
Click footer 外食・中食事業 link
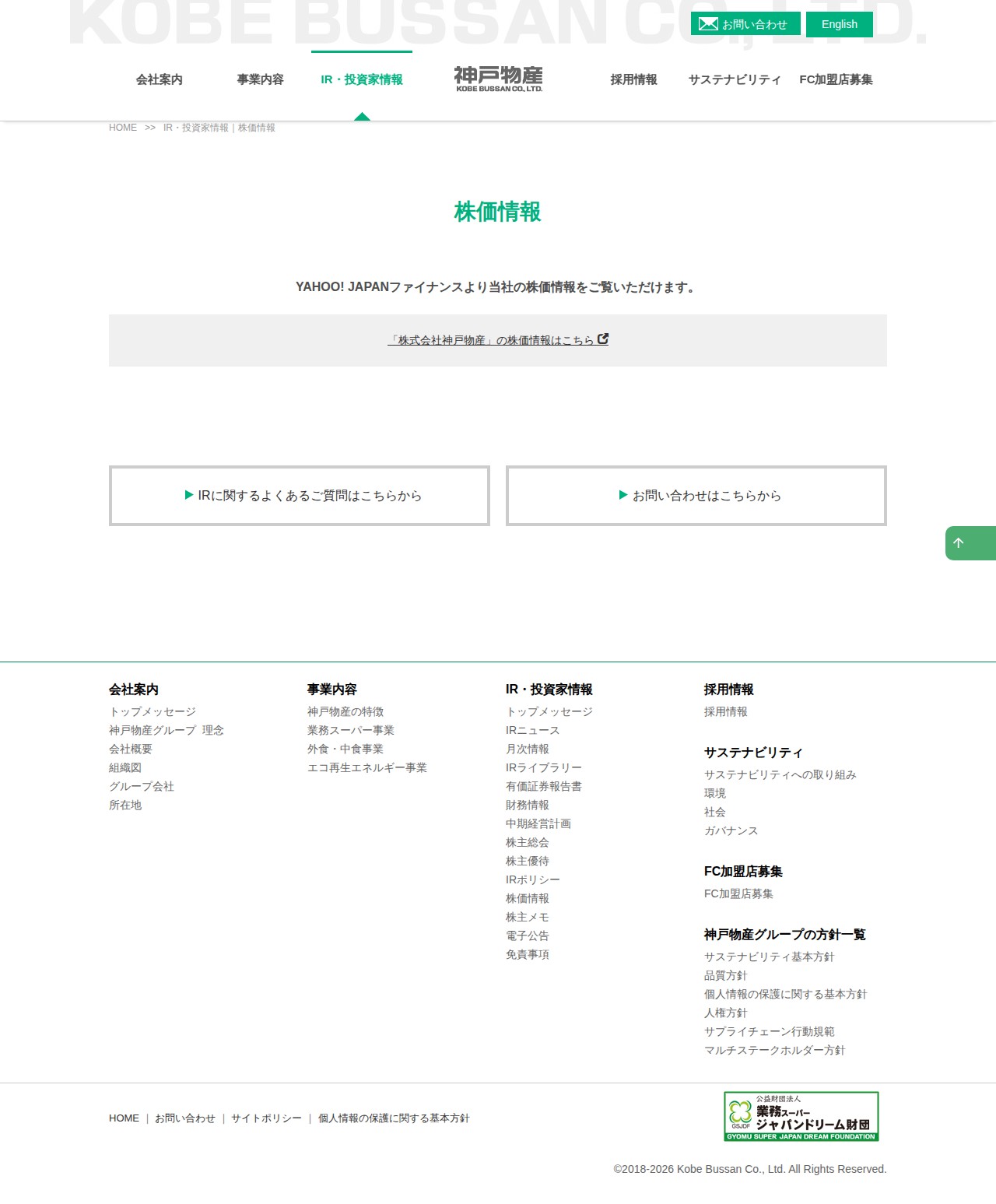click(345, 749)
